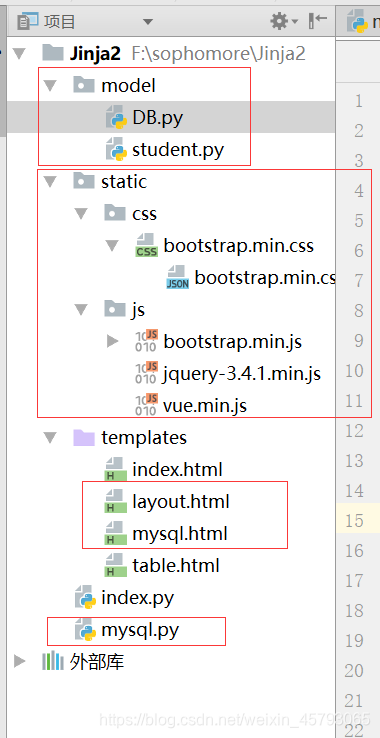Image resolution: width=380 pixels, height=738 pixels.
Task: Click editor gutter line number 15
Action: 355,521
